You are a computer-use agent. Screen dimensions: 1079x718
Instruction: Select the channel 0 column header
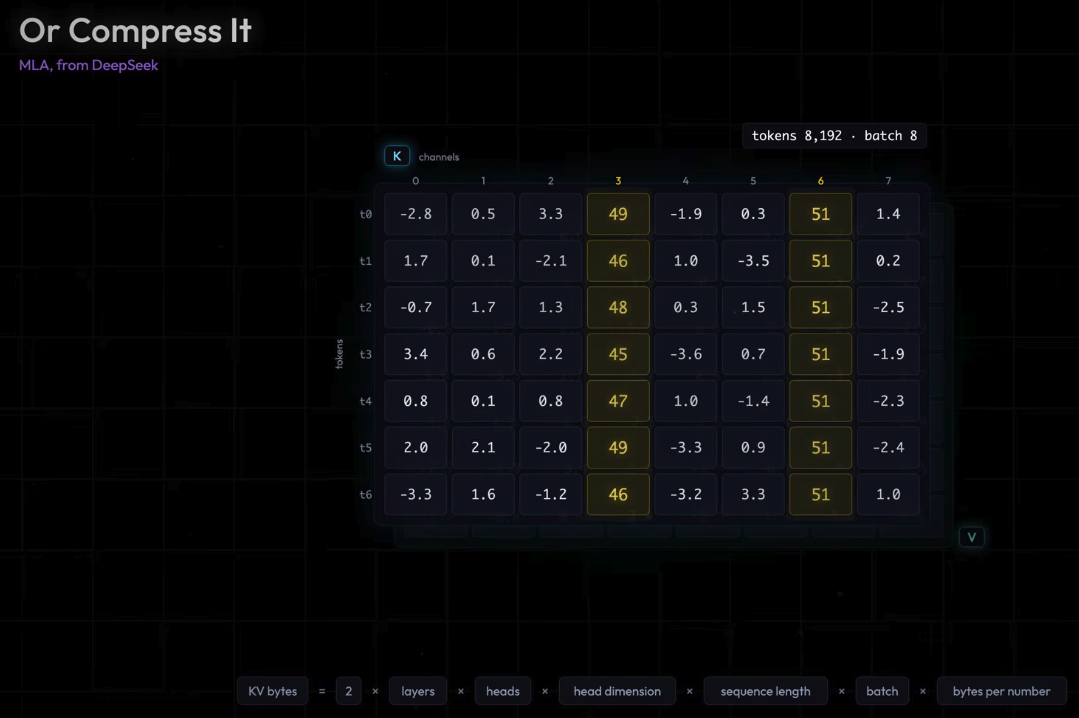pos(416,180)
